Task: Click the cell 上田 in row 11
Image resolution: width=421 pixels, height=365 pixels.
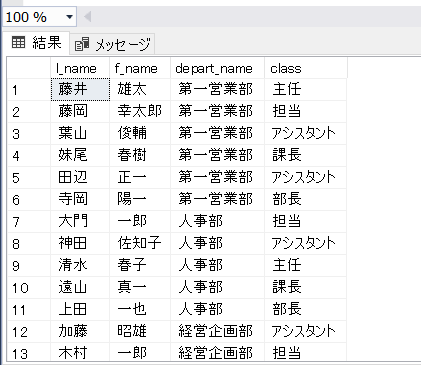Action: pos(80,309)
